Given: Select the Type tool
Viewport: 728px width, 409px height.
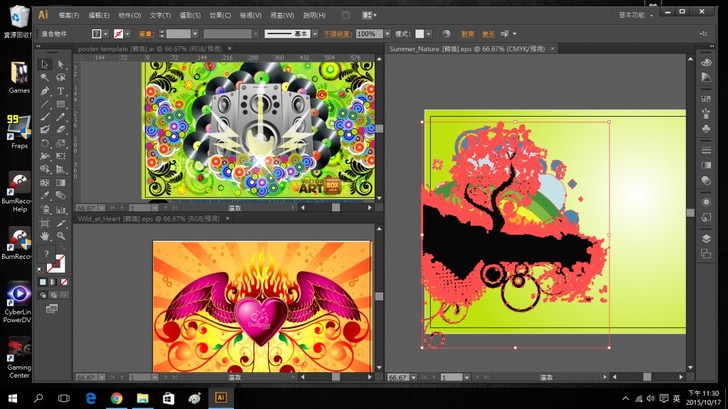Looking at the screenshot, I should [60, 91].
